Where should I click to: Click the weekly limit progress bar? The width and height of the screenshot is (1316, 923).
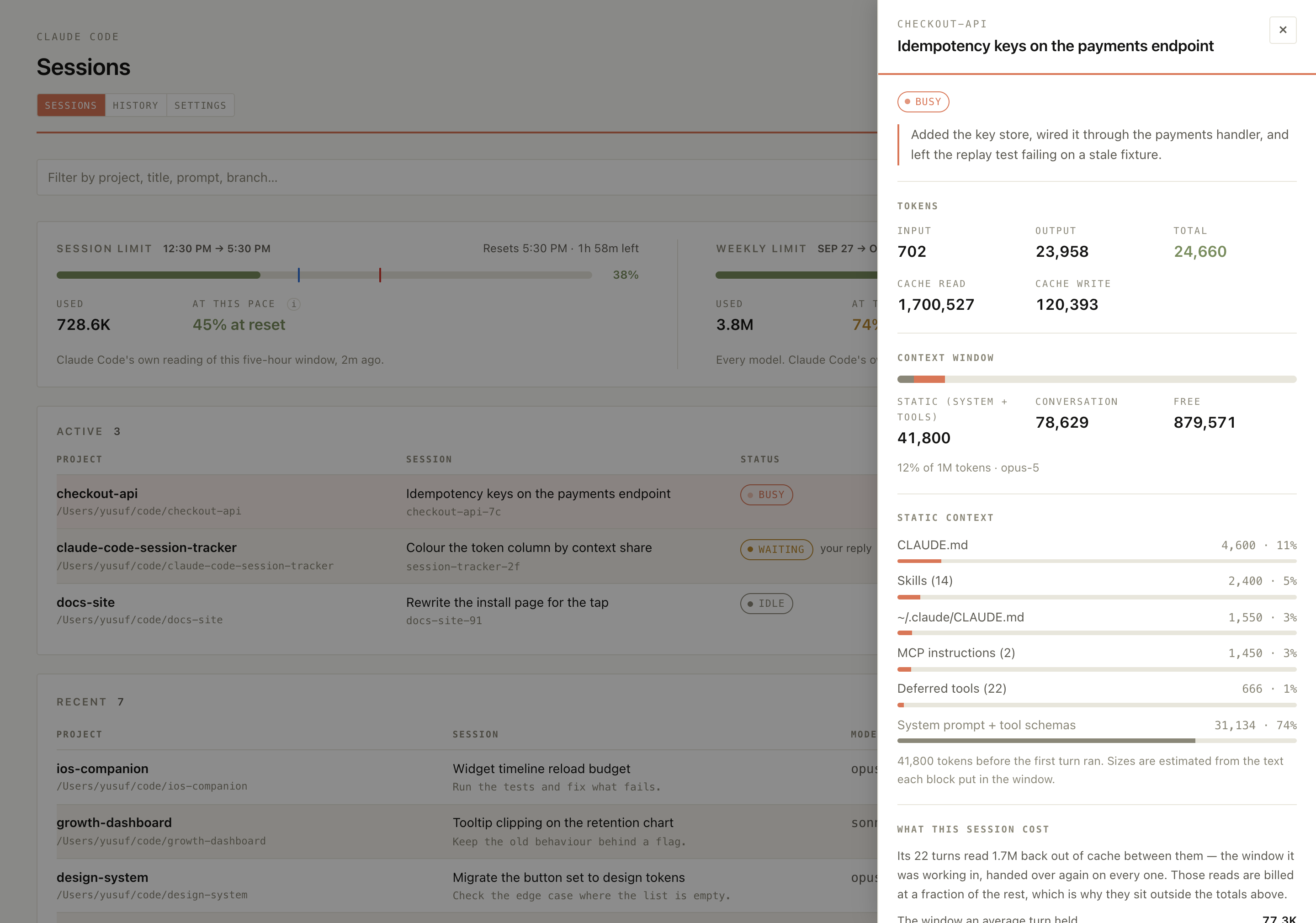[796, 275]
